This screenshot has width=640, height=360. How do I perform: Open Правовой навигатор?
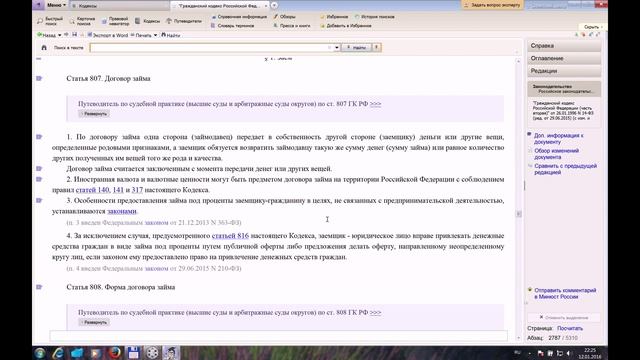pos(116,21)
